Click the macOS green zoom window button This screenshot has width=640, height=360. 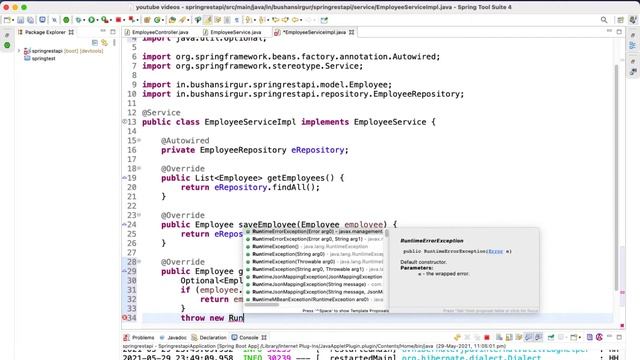pyautogui.click(x=24, y=7)
